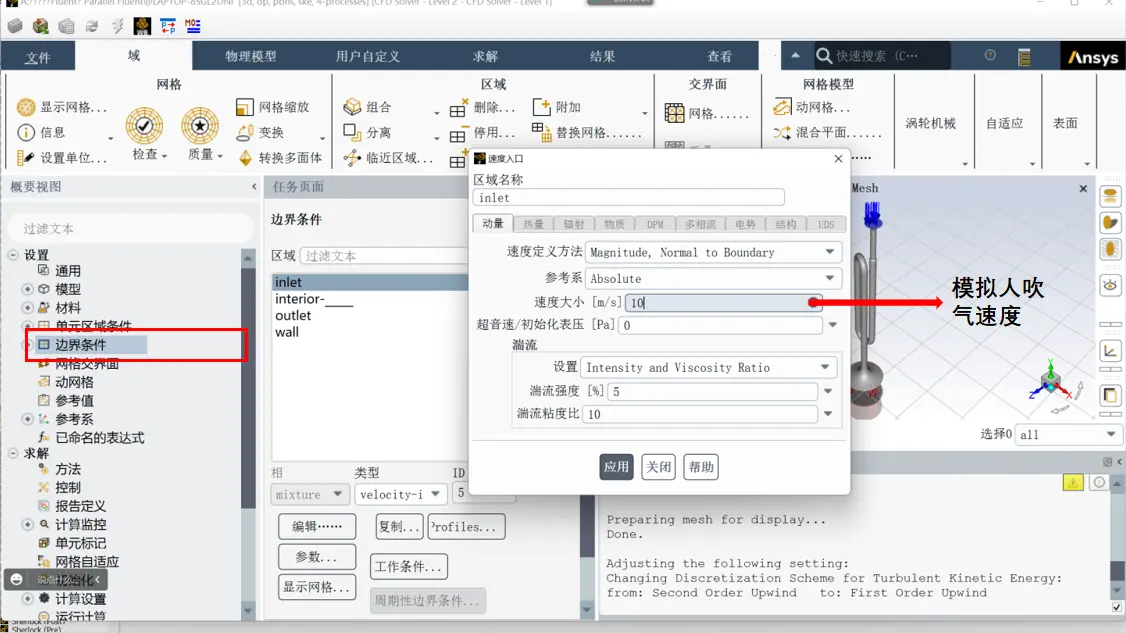Click the fit-to-window eye icon in viewport toolbar
The height and width of the screenshot is (633, 1126).
click(x=1110, y=285)
